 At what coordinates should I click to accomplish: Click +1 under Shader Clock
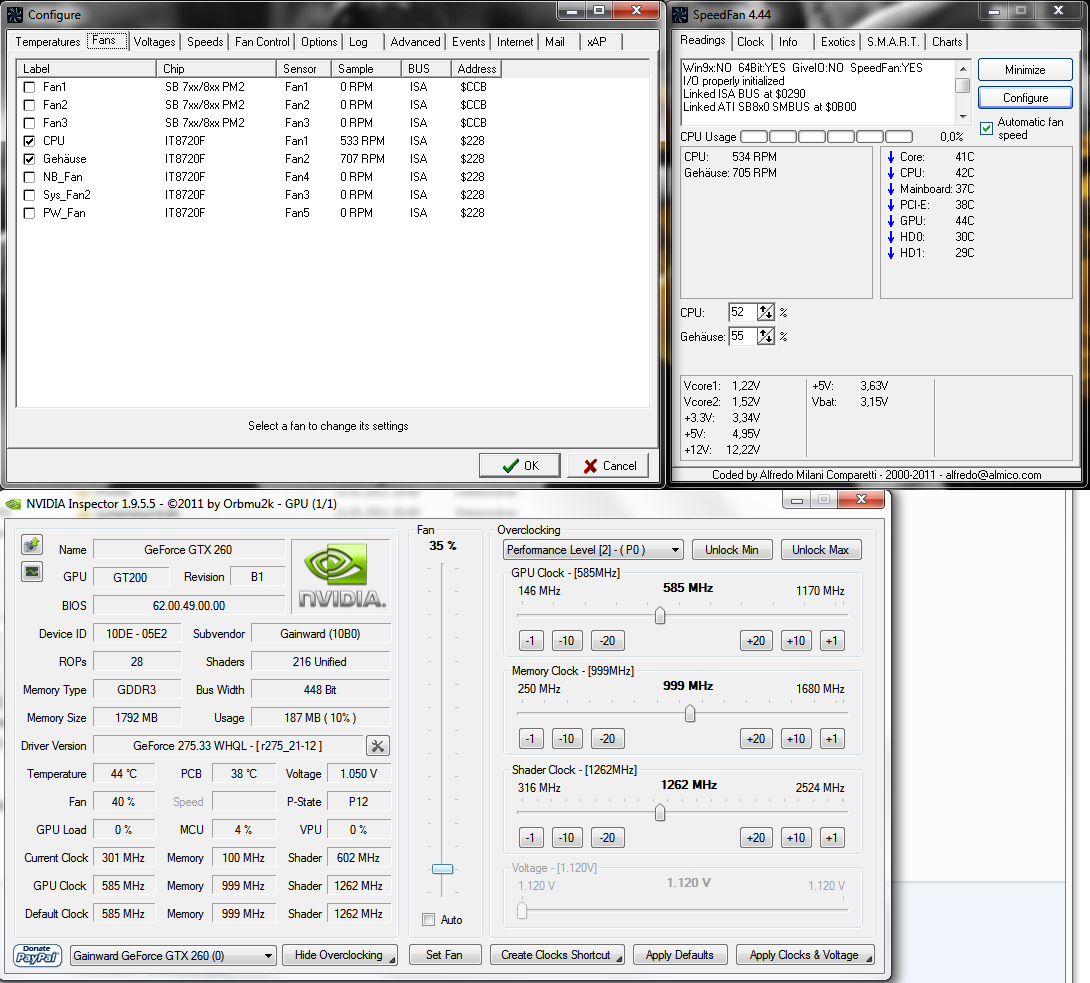(x=832, y=838)
